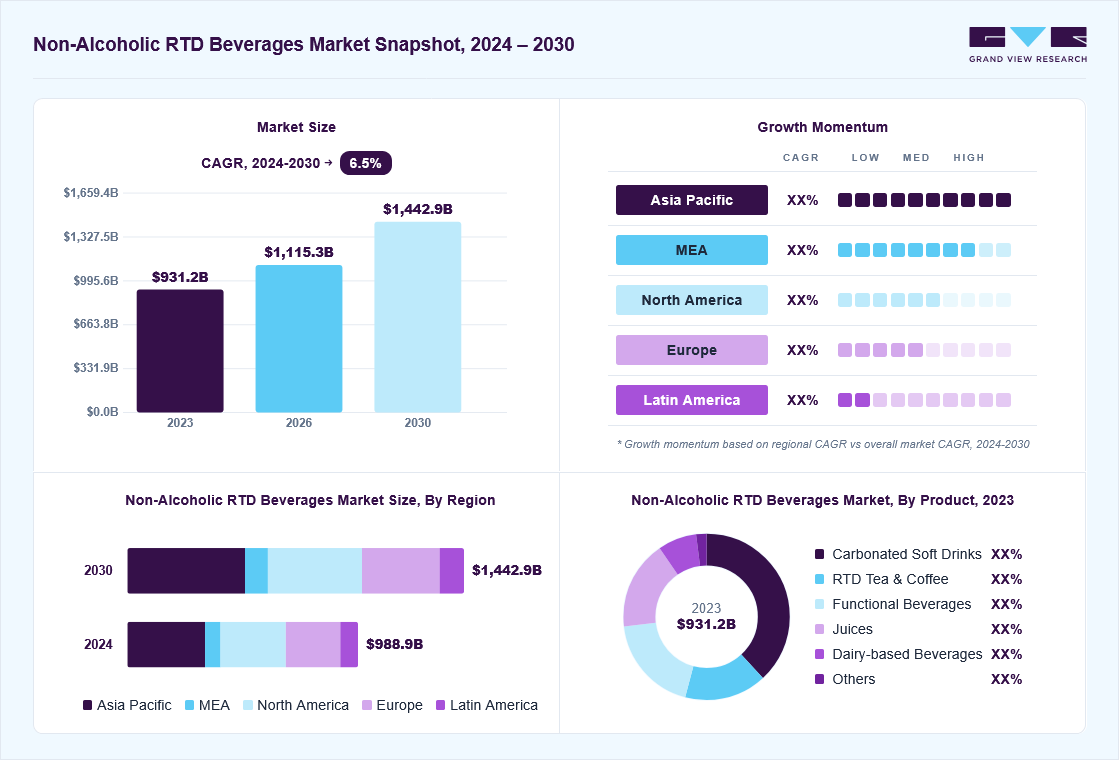Click the Functional Beverages legend swatch
Viewport: 1120px width, 760px height.
[819, 604]
